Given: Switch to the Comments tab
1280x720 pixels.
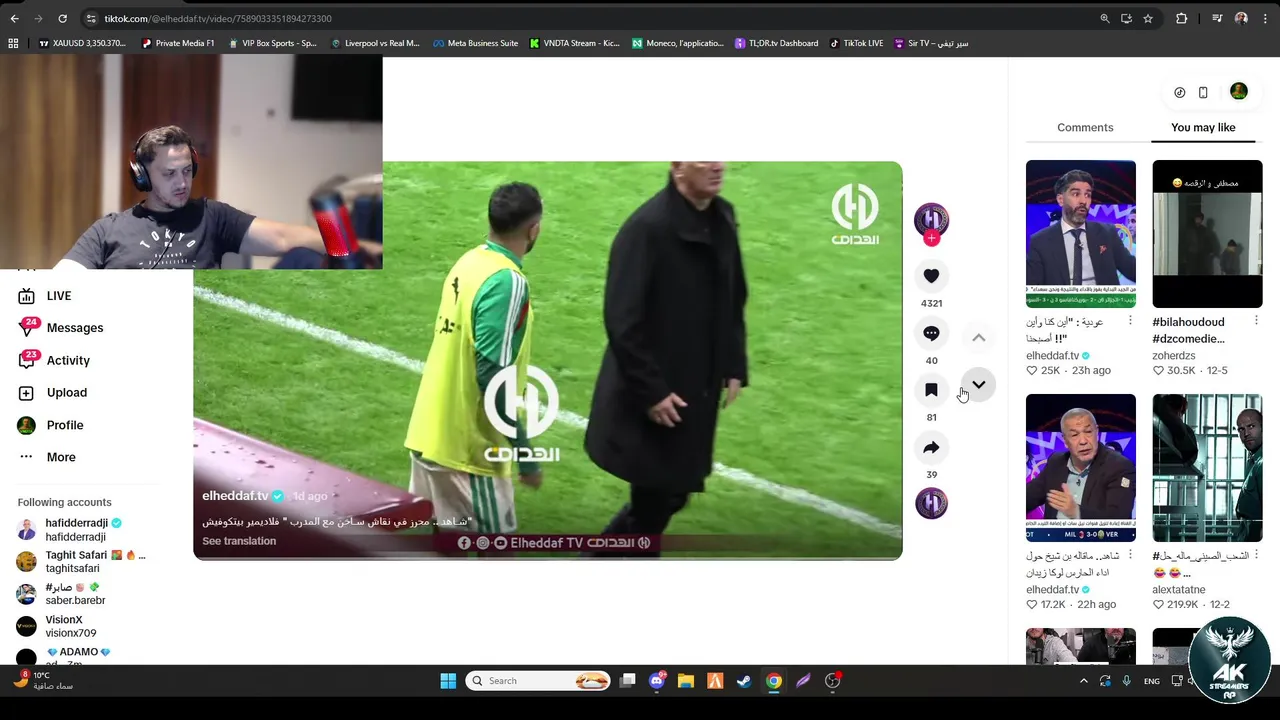Looking at the screenshot, I should tap(1085, 127).
